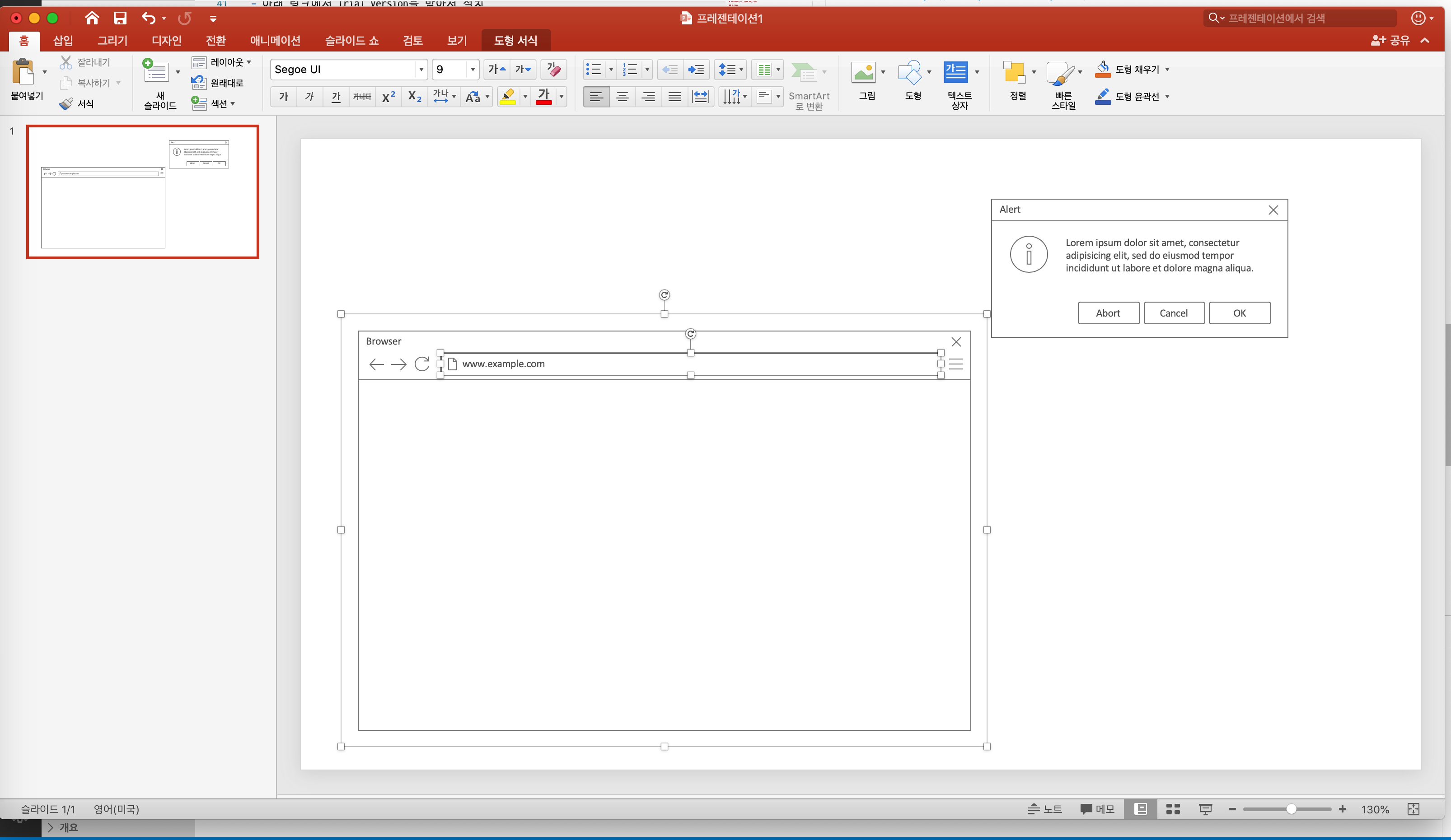Click the zoom slider handle
1451x840 pixels.
point(1292,809)
